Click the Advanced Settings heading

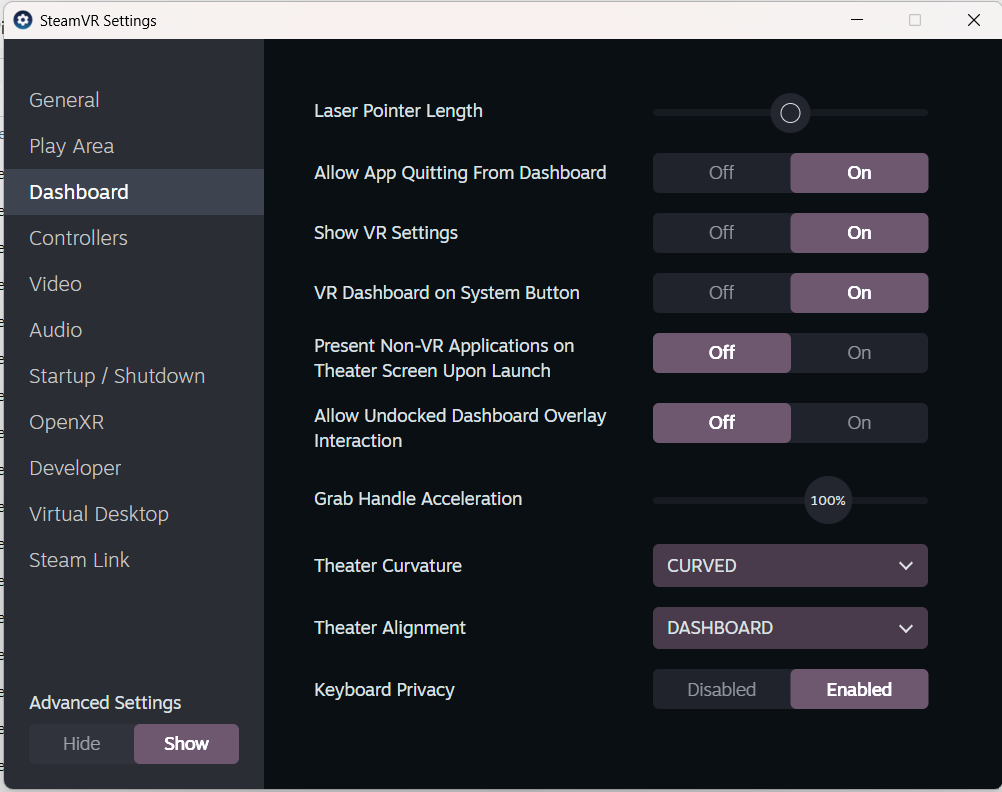(x=105, y=703)
